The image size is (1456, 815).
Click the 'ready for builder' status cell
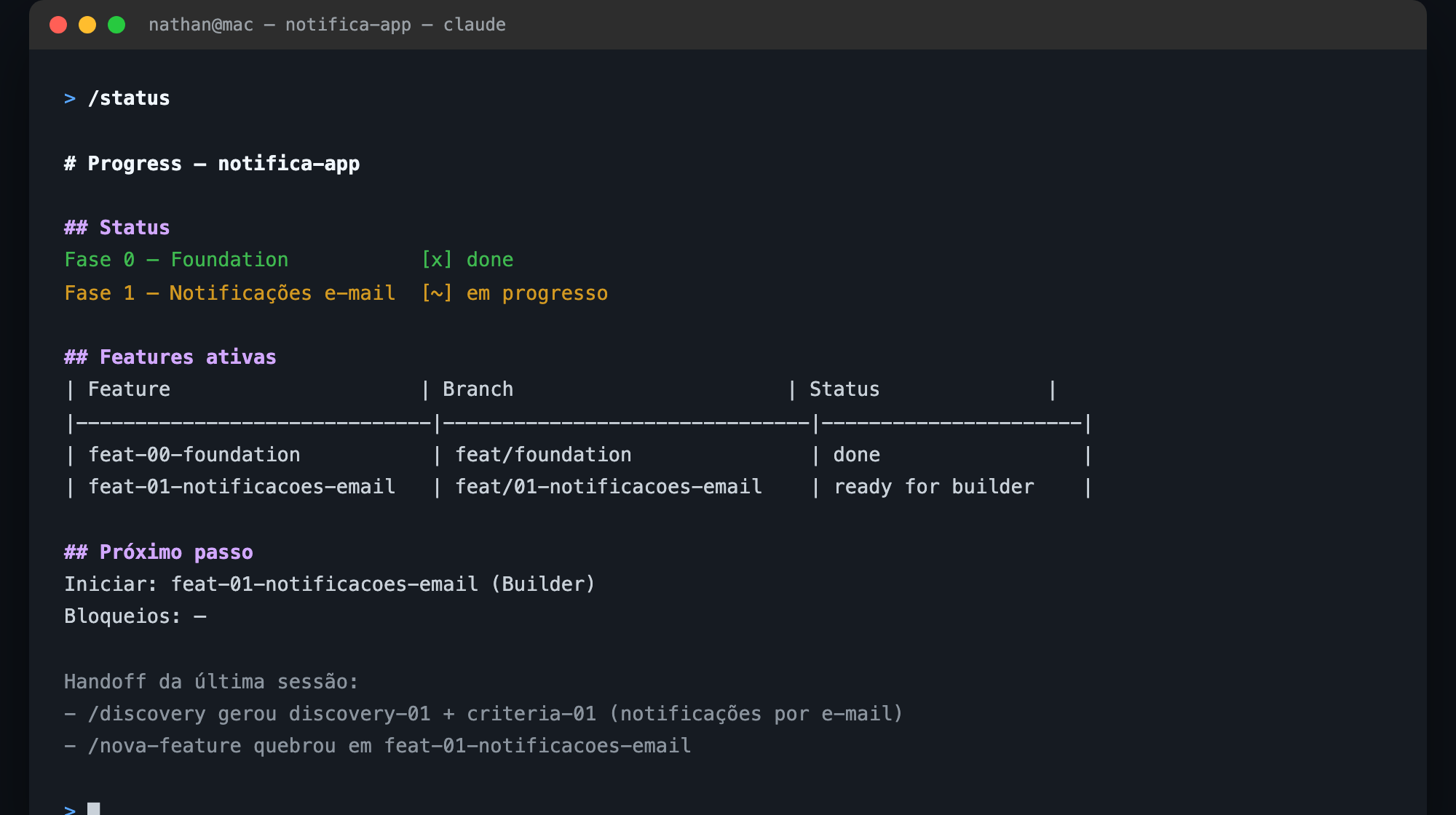[x=934, y=487]
